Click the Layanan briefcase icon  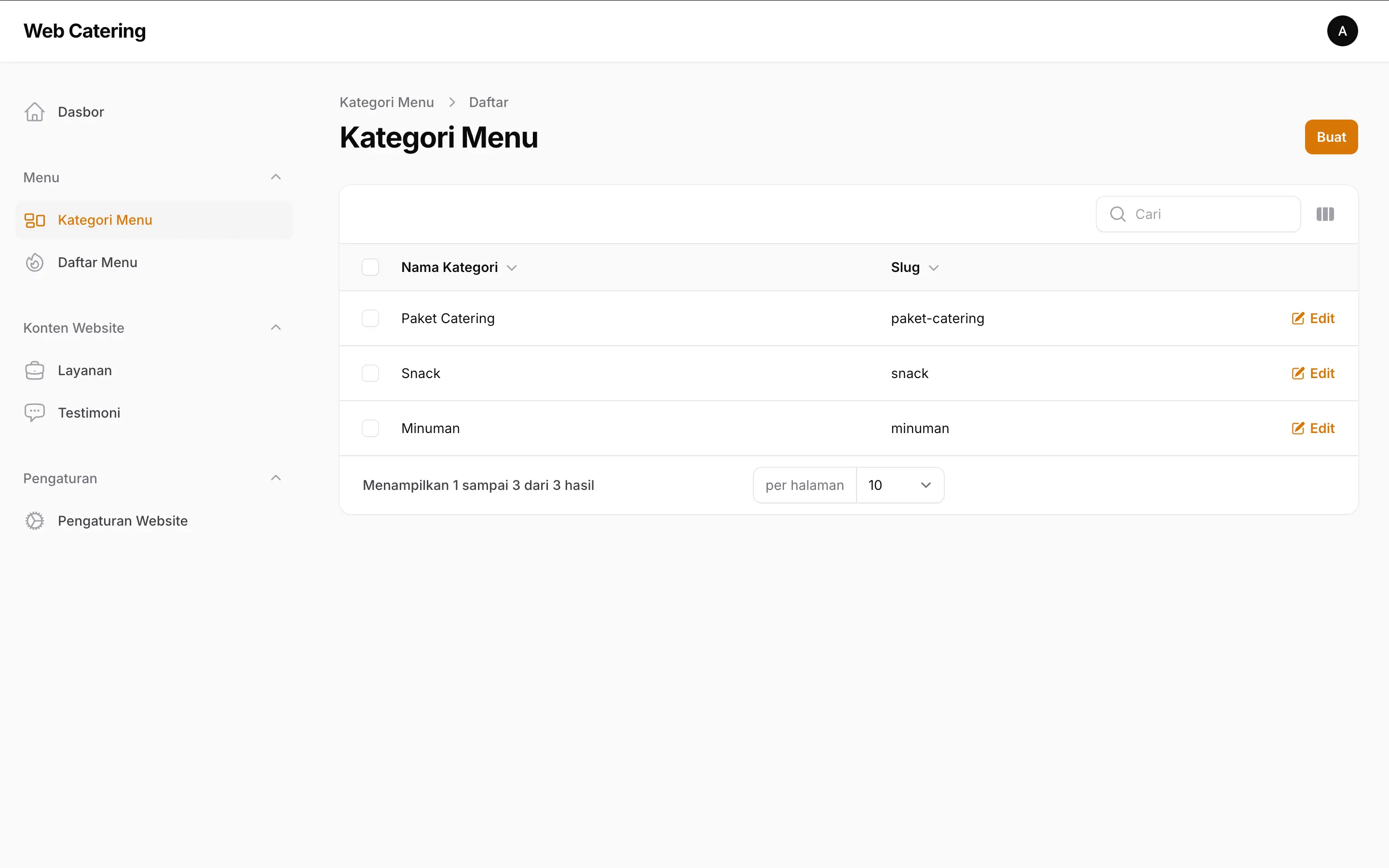click(34, 370)
